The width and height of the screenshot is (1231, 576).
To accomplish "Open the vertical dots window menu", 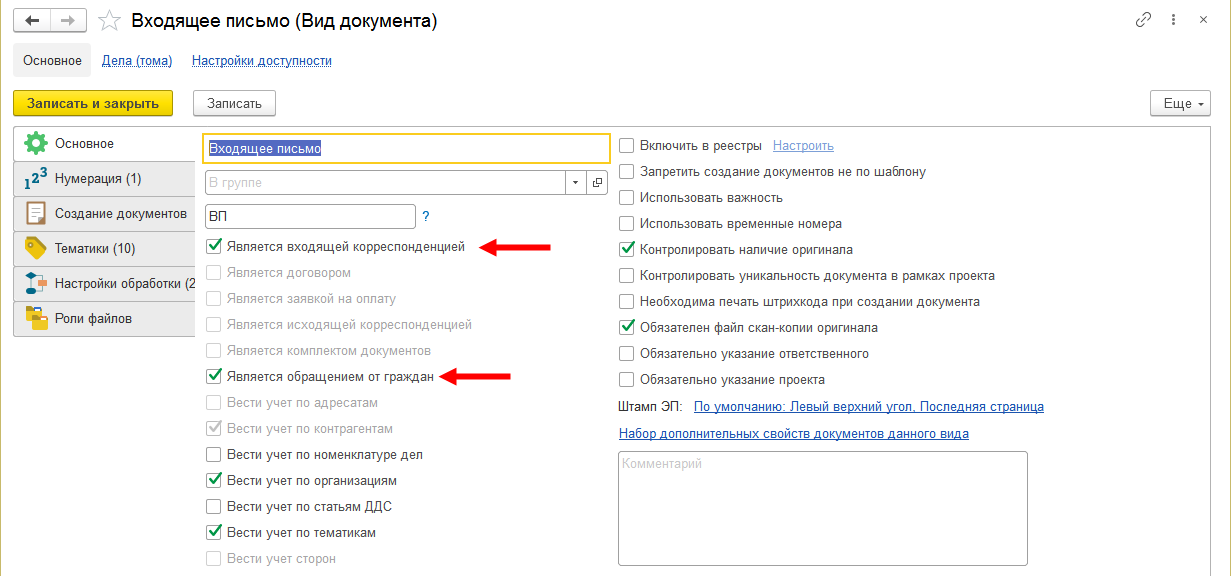I will [1172, 20].
